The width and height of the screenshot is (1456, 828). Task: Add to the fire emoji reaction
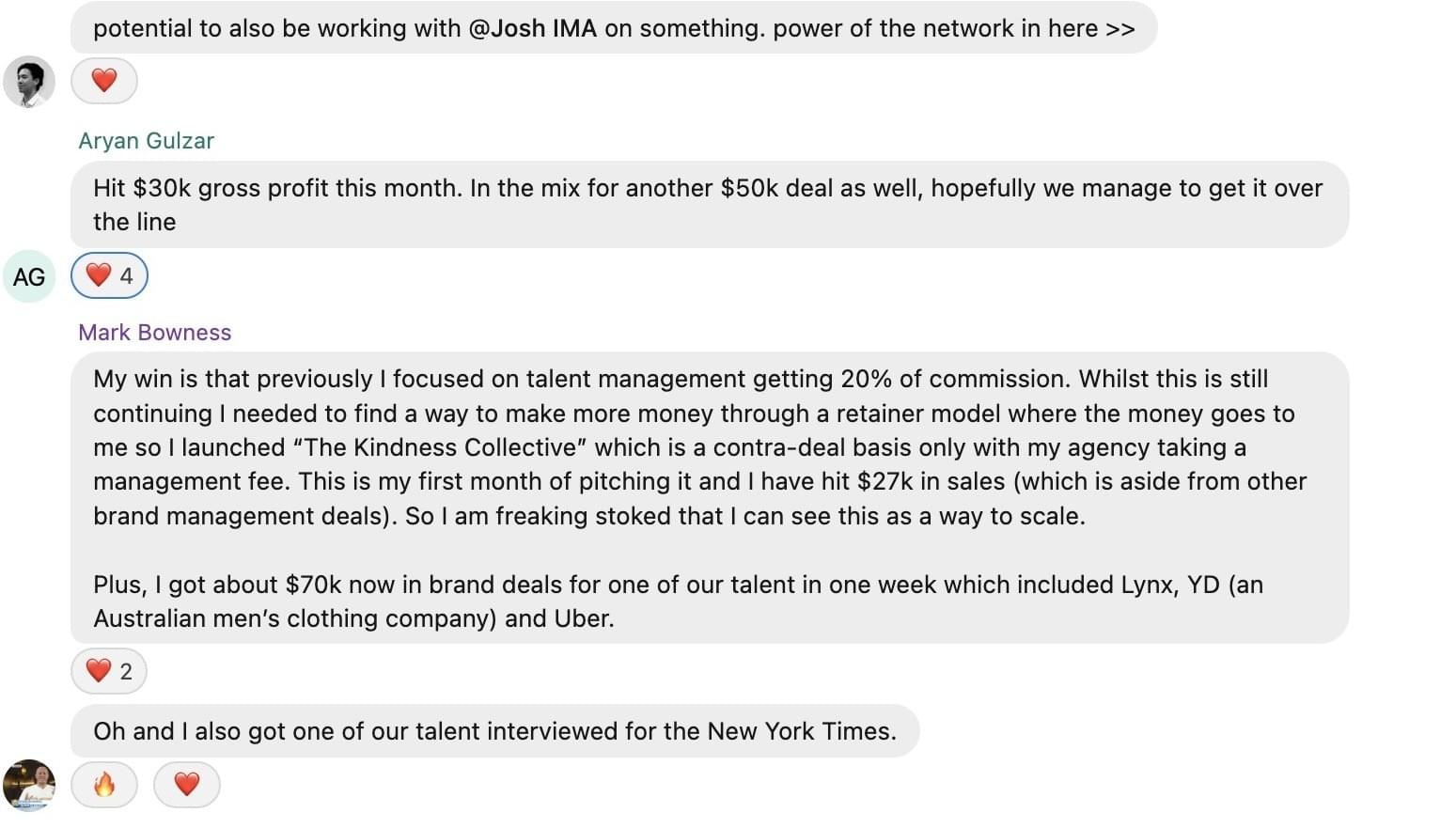(x=103, y=784)
